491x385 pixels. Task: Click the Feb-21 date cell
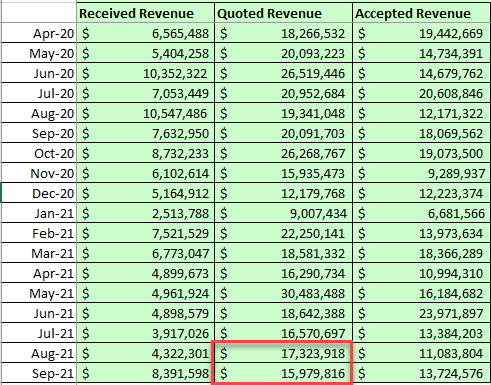pos(39,233)
